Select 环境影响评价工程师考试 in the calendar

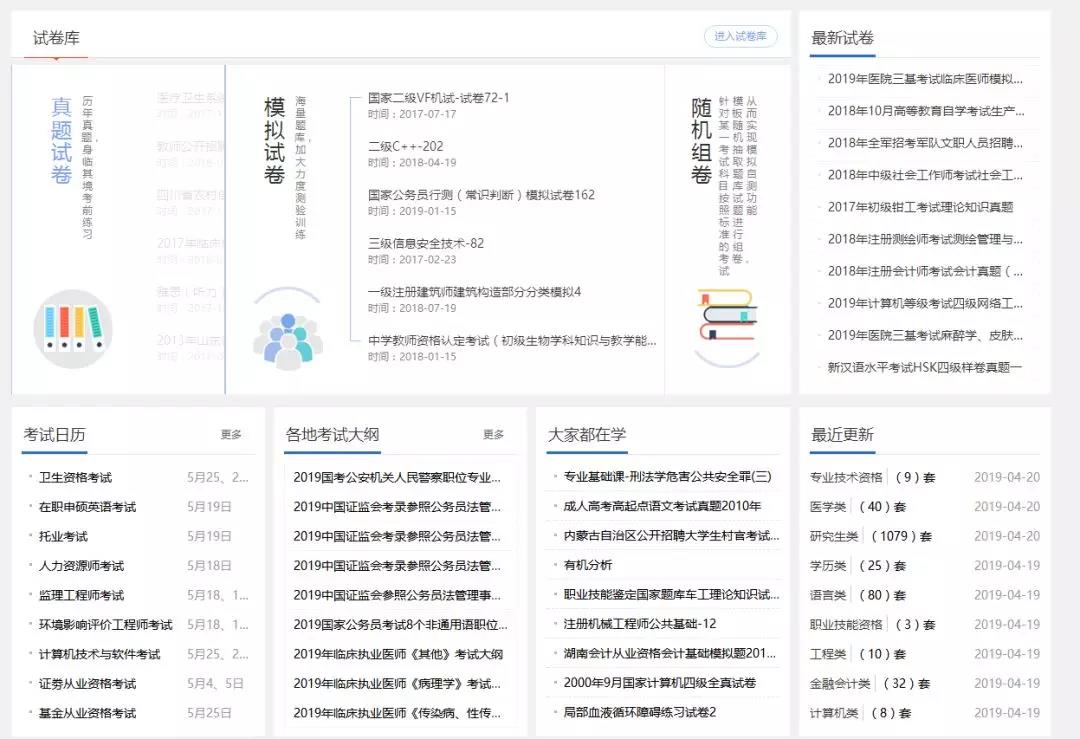coord(105,625)
